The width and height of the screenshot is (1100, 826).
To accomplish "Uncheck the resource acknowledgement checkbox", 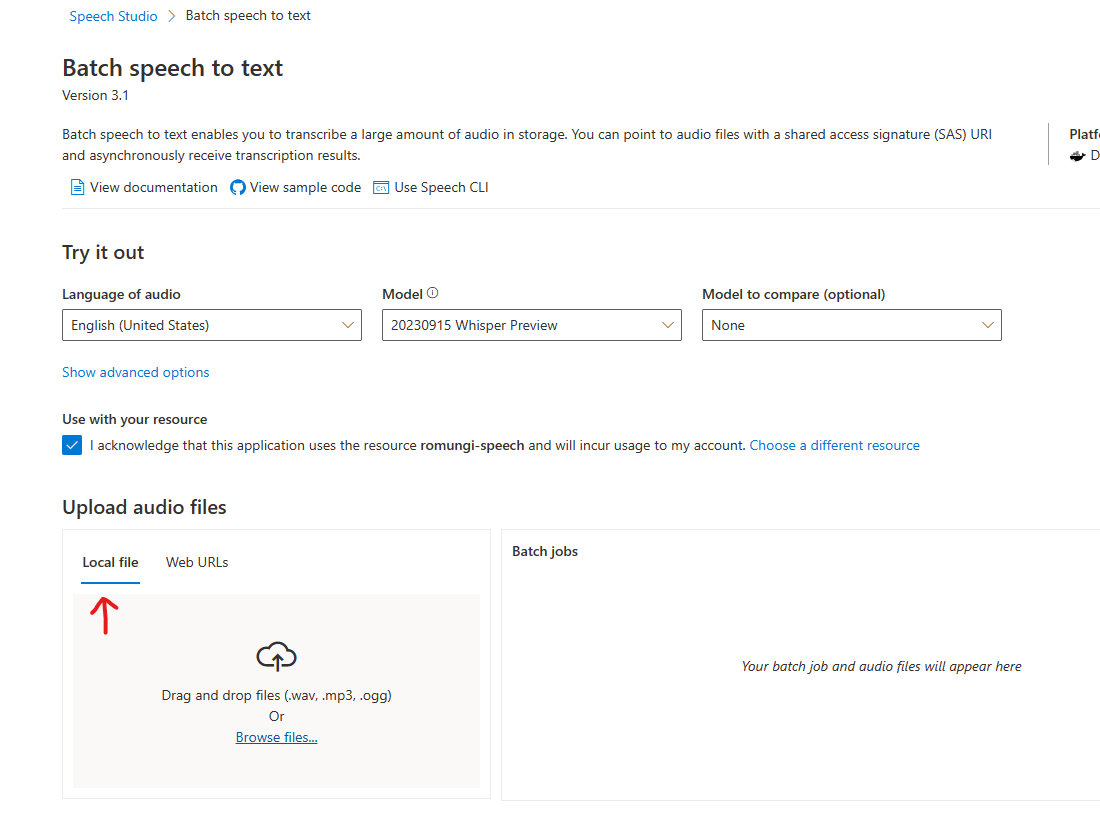I will [72, 446].
